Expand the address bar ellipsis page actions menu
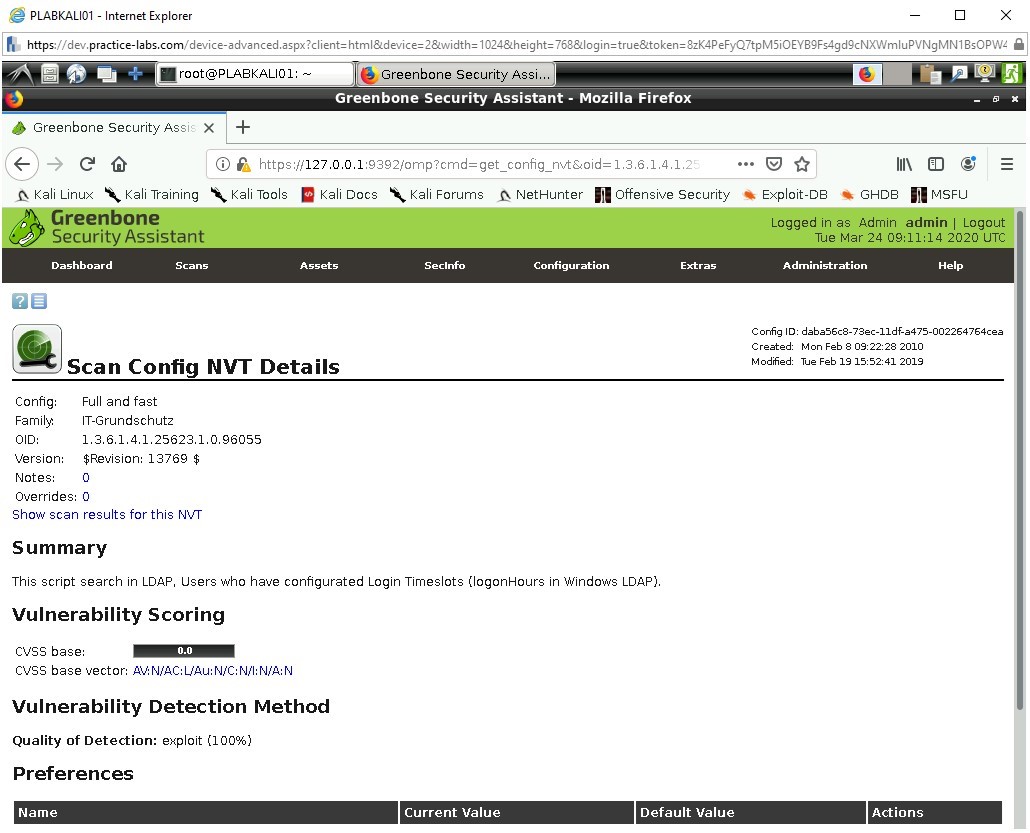The width and height of the screenshot is (1030, 833). (x=746, y=163)
